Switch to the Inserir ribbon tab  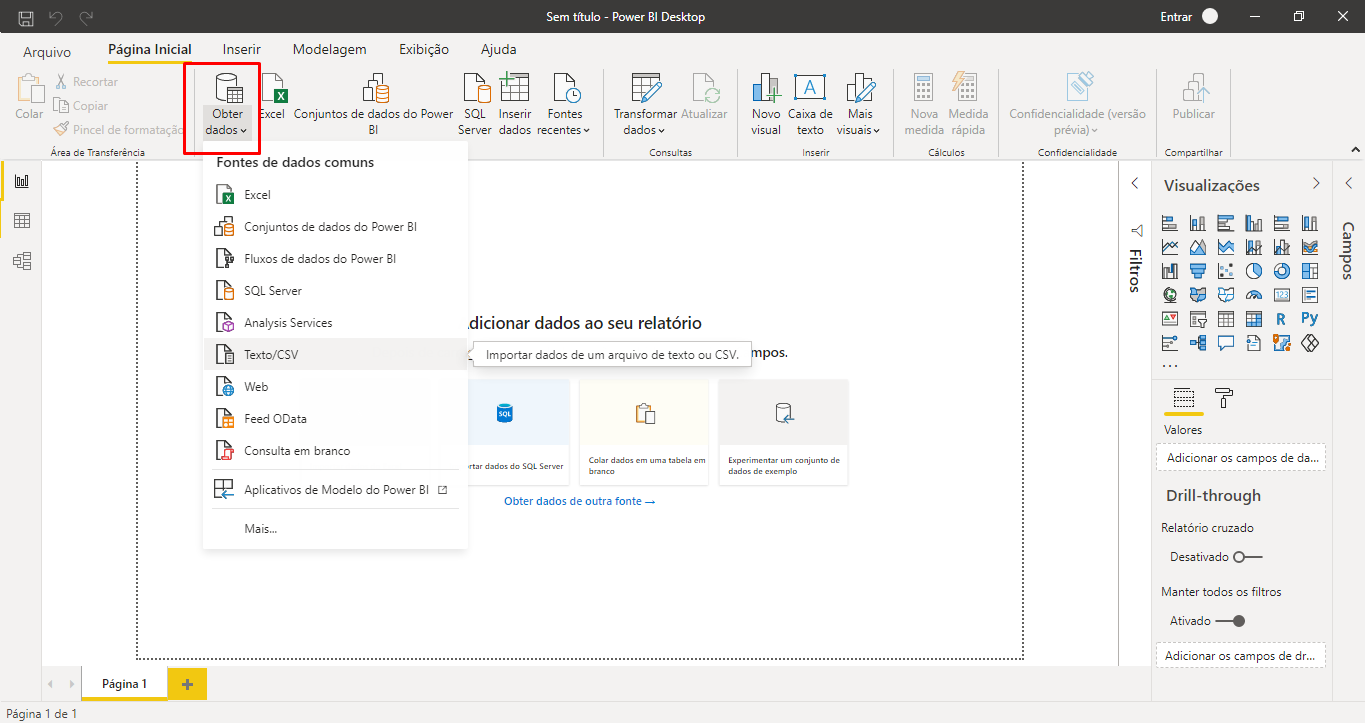(242, 49)
